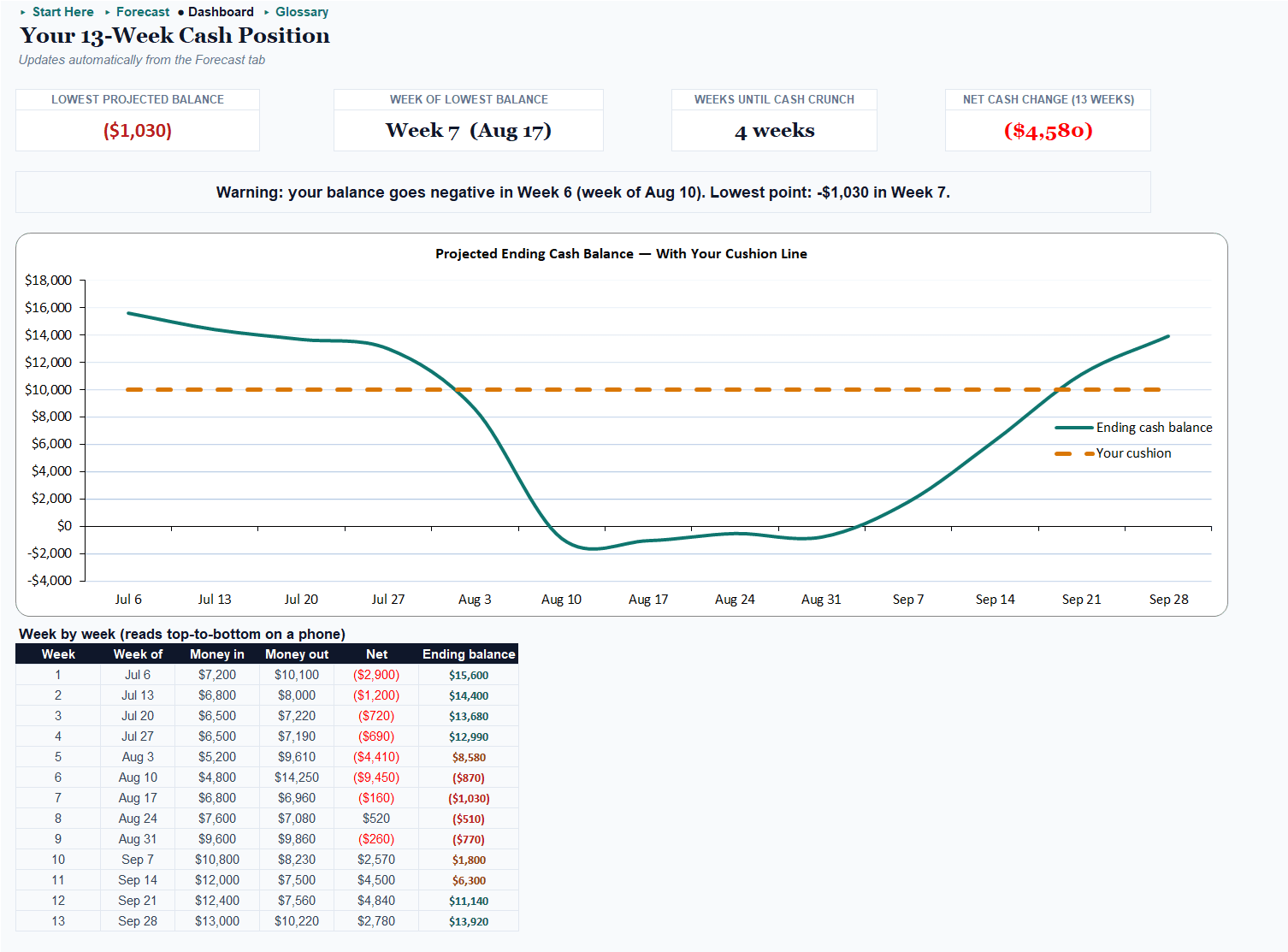Click Money out cell $14,250
The width and height of the screenshot is (1288, 952).
[x=297, y=778]
